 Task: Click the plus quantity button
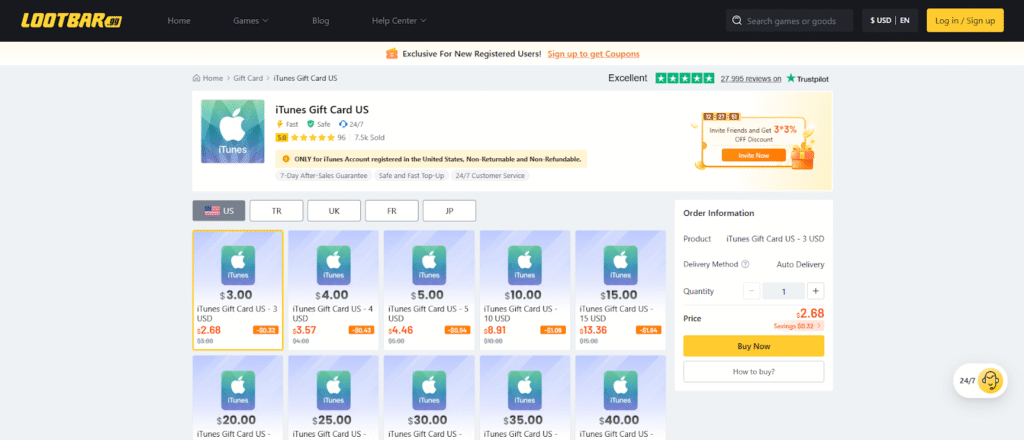pos(816,291)
